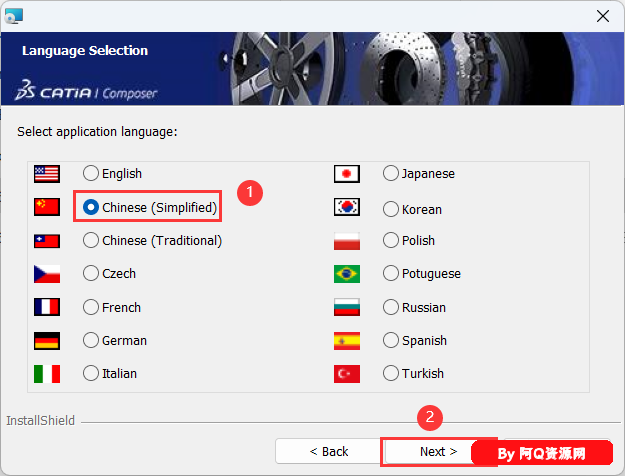Image resolution: width=625 pixels, height=476 pixels.
Task: Pick the Turkish radio button
Action: pos(391,374)
